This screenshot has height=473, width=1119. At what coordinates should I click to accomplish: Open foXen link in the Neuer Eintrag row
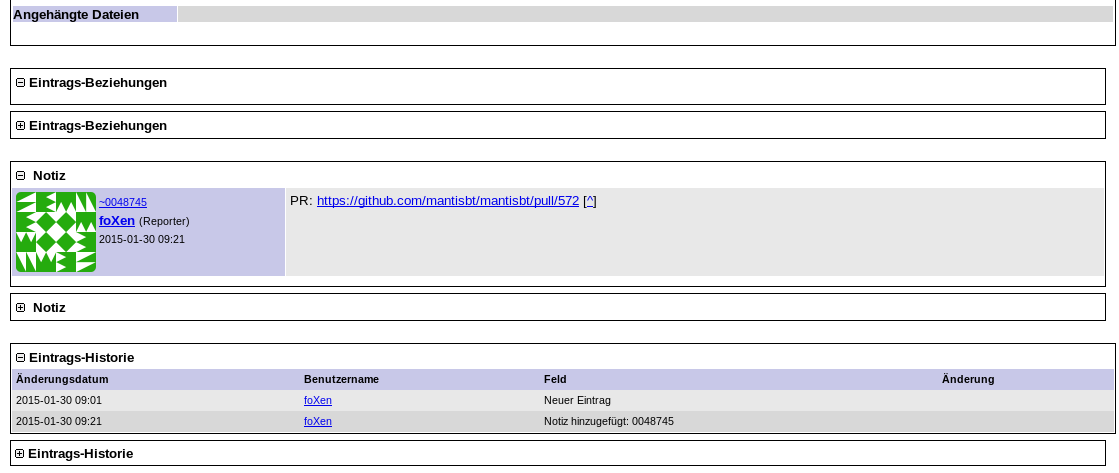click(317, 400)
